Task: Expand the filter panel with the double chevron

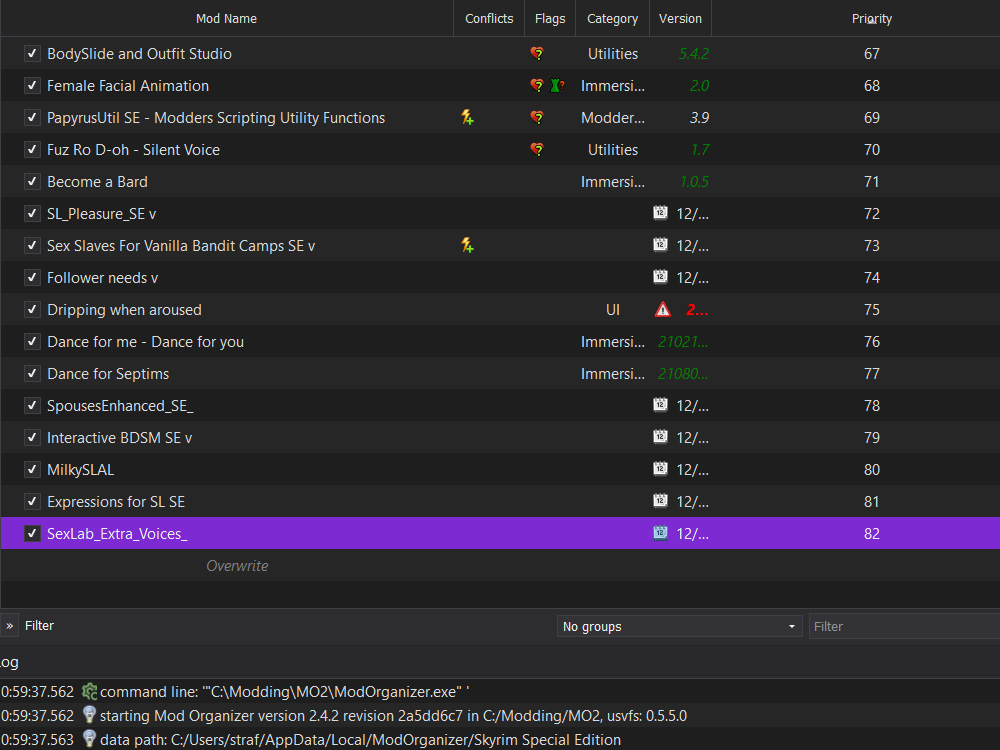Action: [x=10, y=626]
